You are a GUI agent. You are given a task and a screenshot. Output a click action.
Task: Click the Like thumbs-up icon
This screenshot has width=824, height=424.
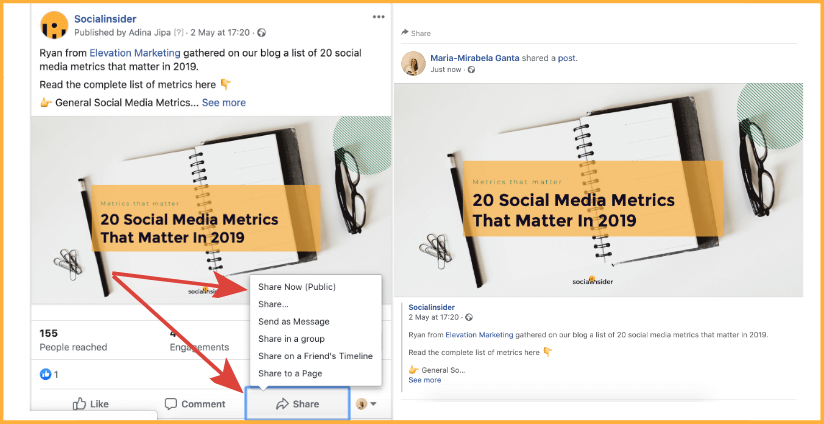[79, 404]
